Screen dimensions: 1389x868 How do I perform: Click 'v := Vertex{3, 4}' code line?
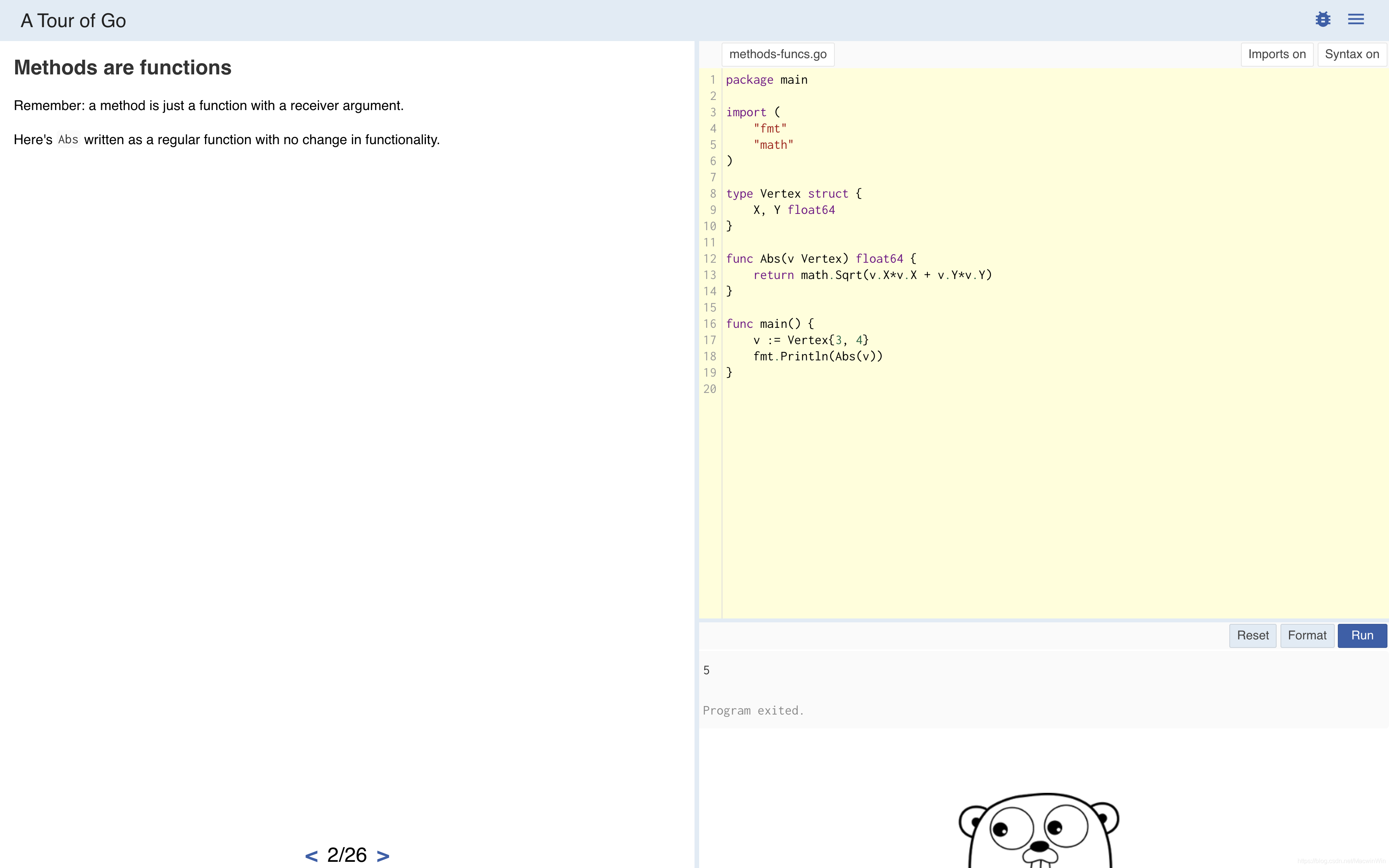coord(811,341)
